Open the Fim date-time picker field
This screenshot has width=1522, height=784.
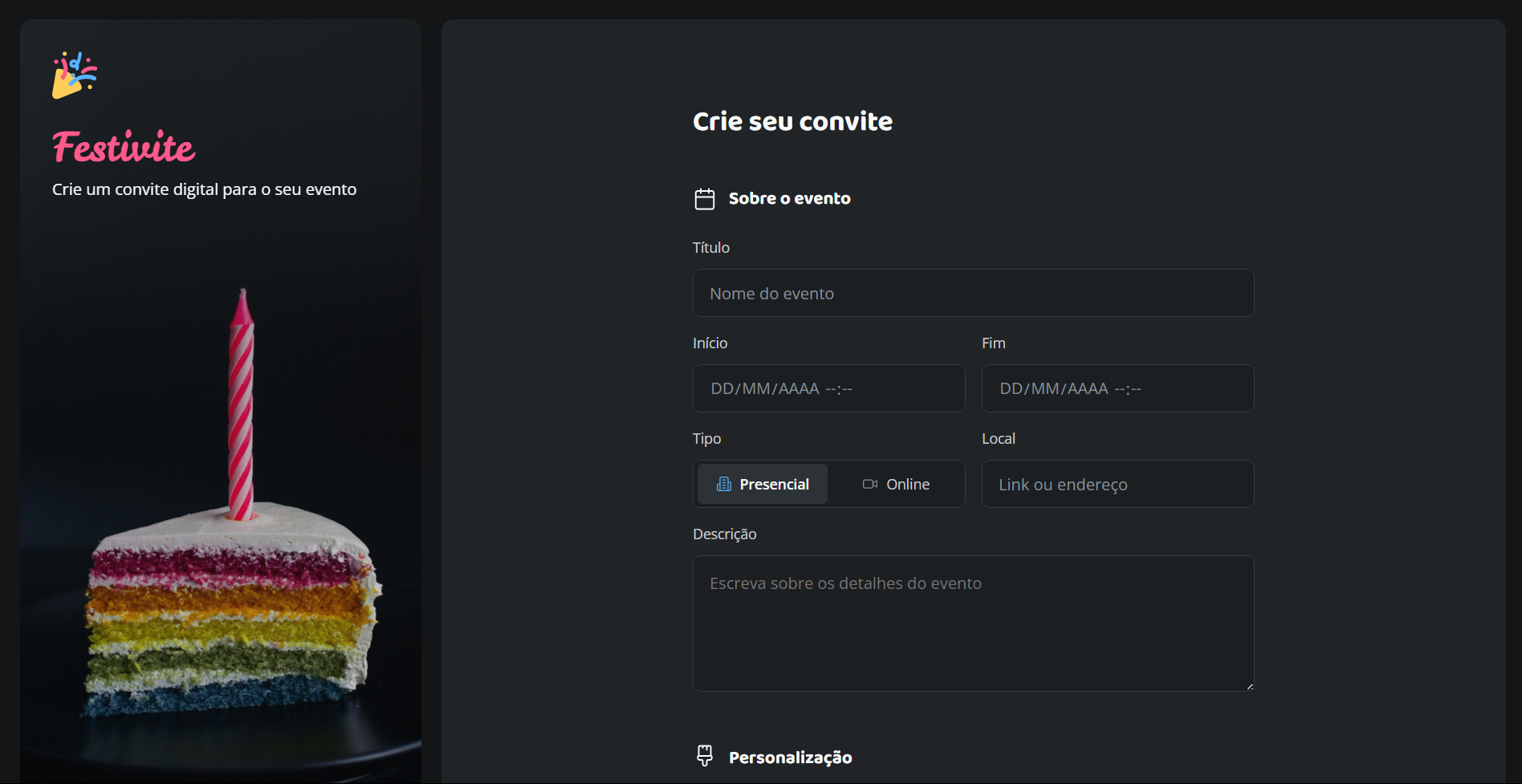[x=1117, y=388]
